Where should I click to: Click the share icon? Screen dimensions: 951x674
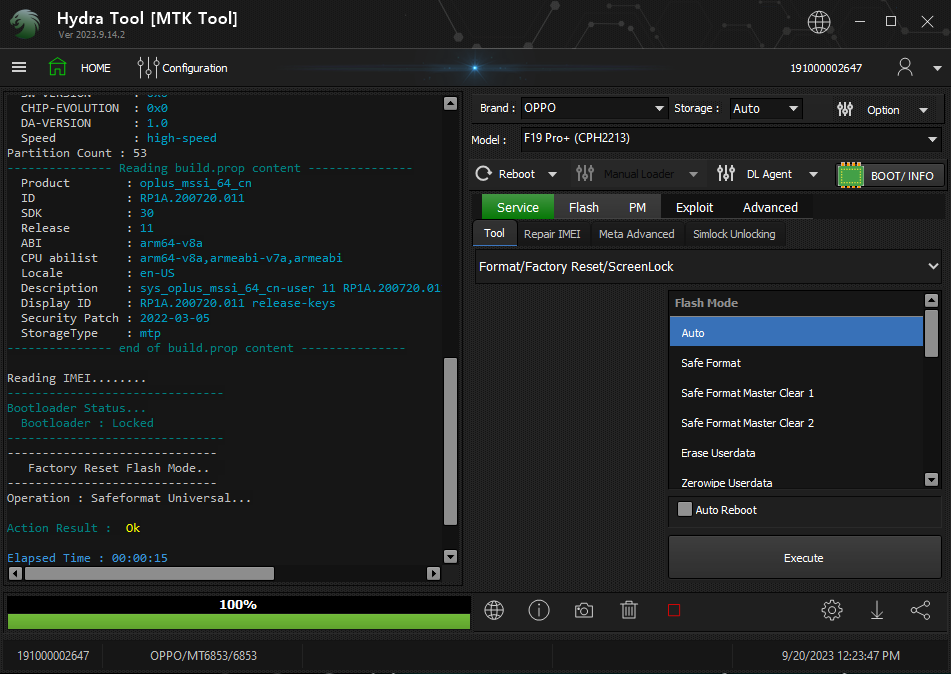point(920,610)
